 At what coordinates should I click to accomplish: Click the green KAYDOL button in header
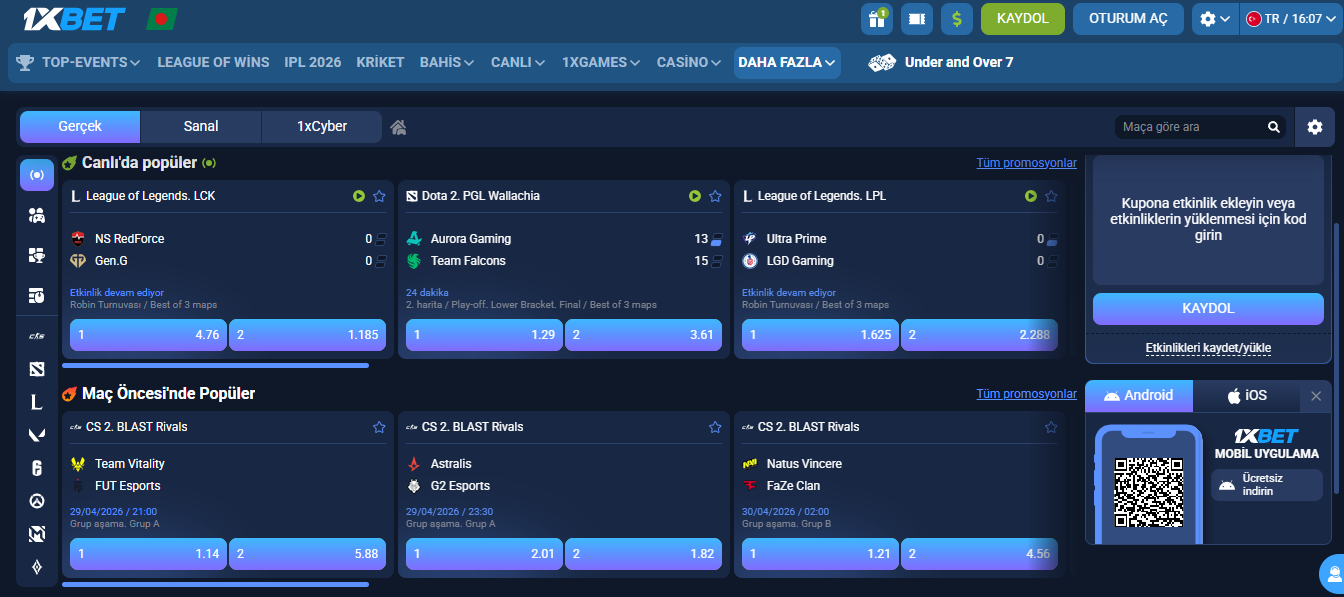pyautogui.click(x=1023, y=19)
